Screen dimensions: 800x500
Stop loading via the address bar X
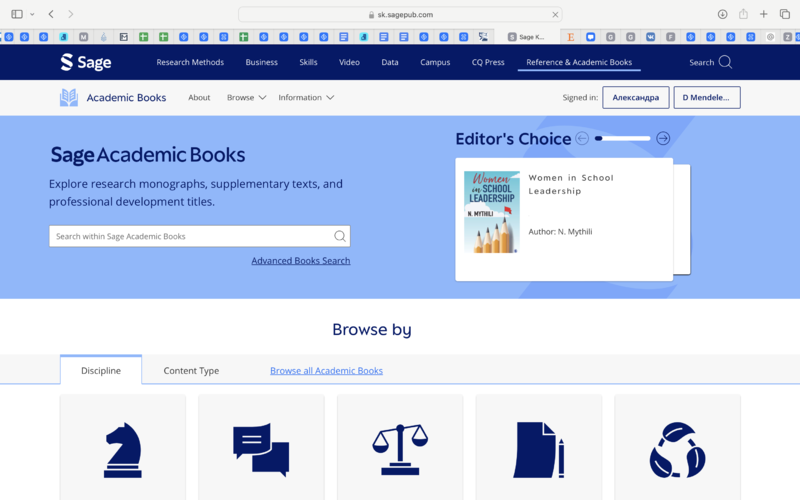(555, 15)
